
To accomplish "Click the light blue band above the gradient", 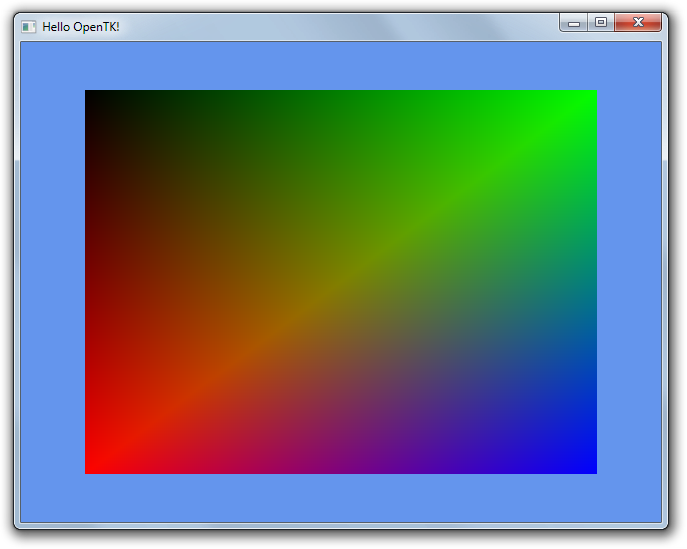I will [x=341, y=66].
